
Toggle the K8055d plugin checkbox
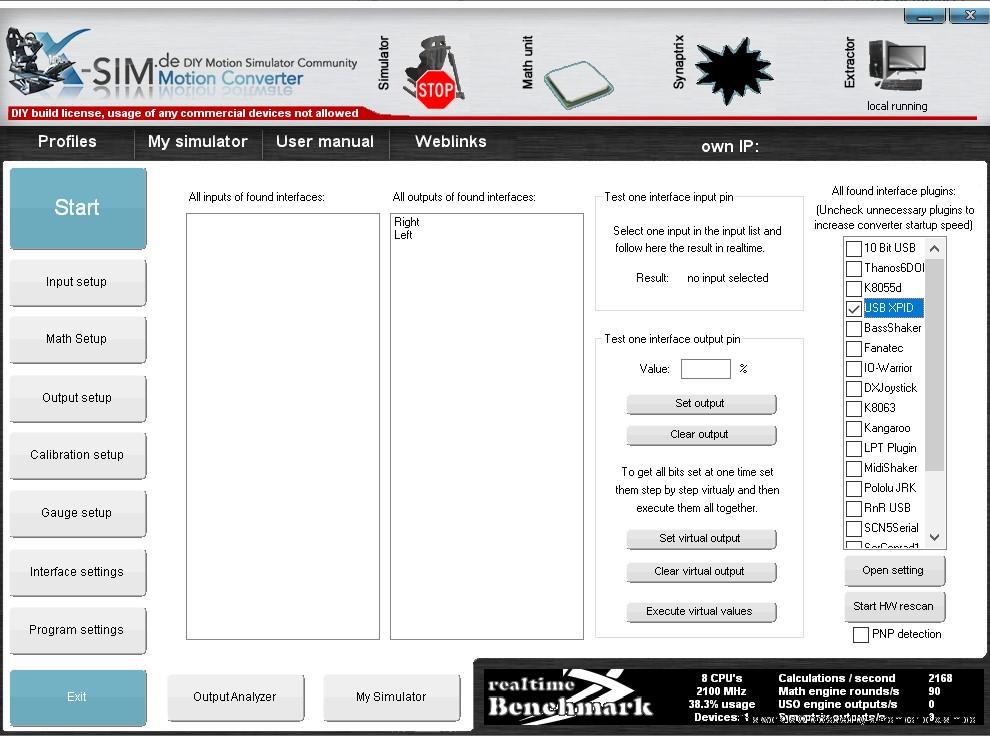[854, 288]
